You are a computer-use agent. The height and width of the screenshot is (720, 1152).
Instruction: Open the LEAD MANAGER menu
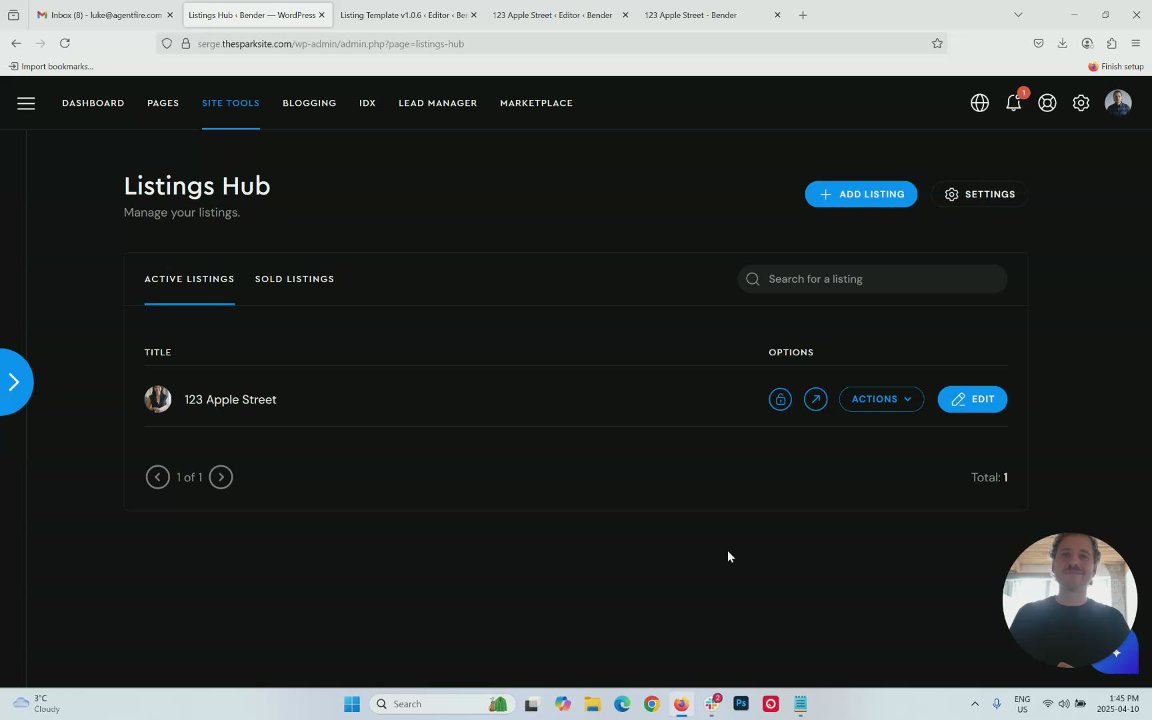pos(438,103)
